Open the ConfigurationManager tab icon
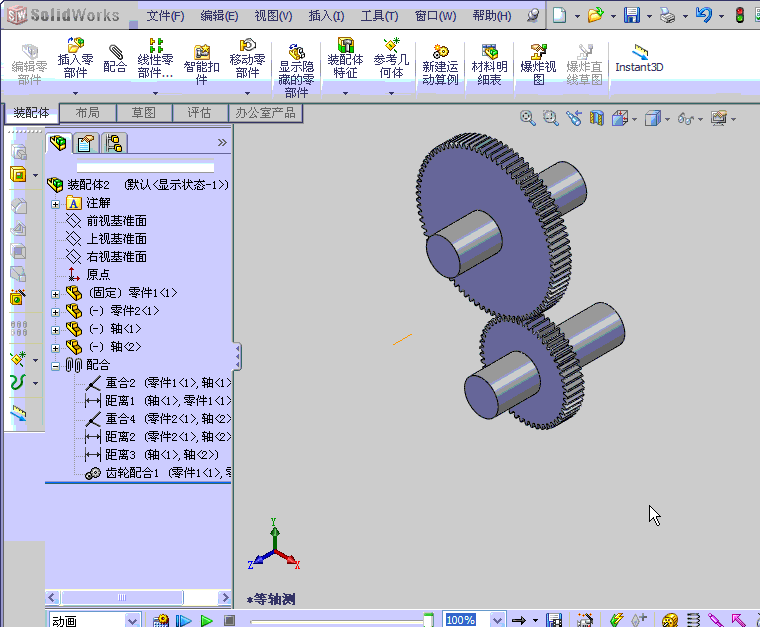760x627 pixels. (114, 143)
